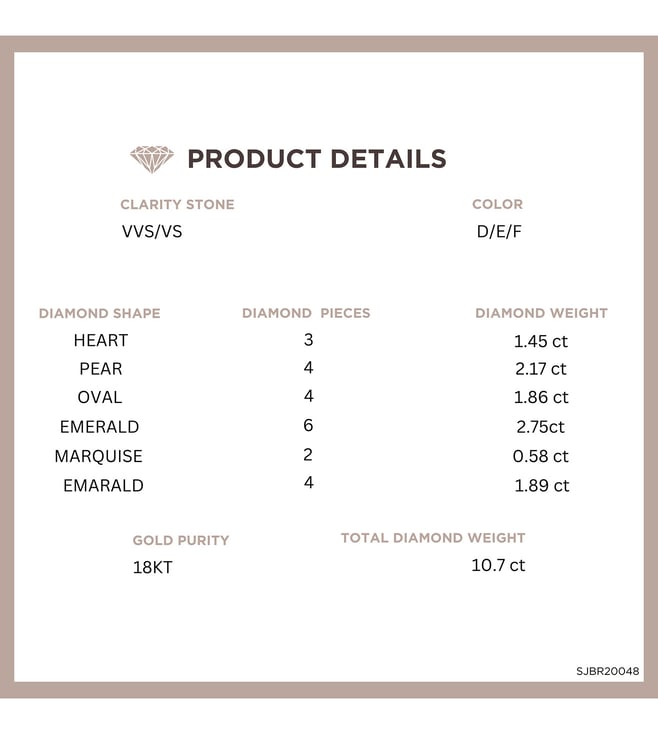Click the diamond icon beside Product Details
Screen dimensions: 658x734
pos(152,159)
